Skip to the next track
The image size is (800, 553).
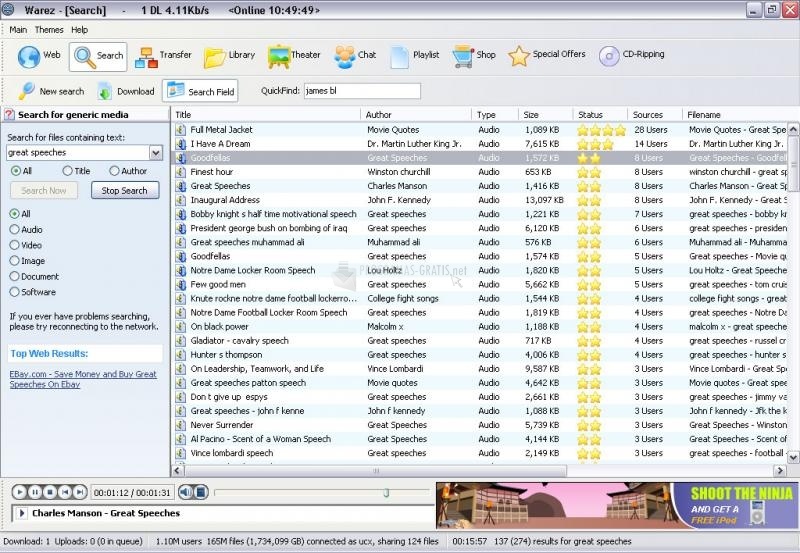click(x=80, y=492)
